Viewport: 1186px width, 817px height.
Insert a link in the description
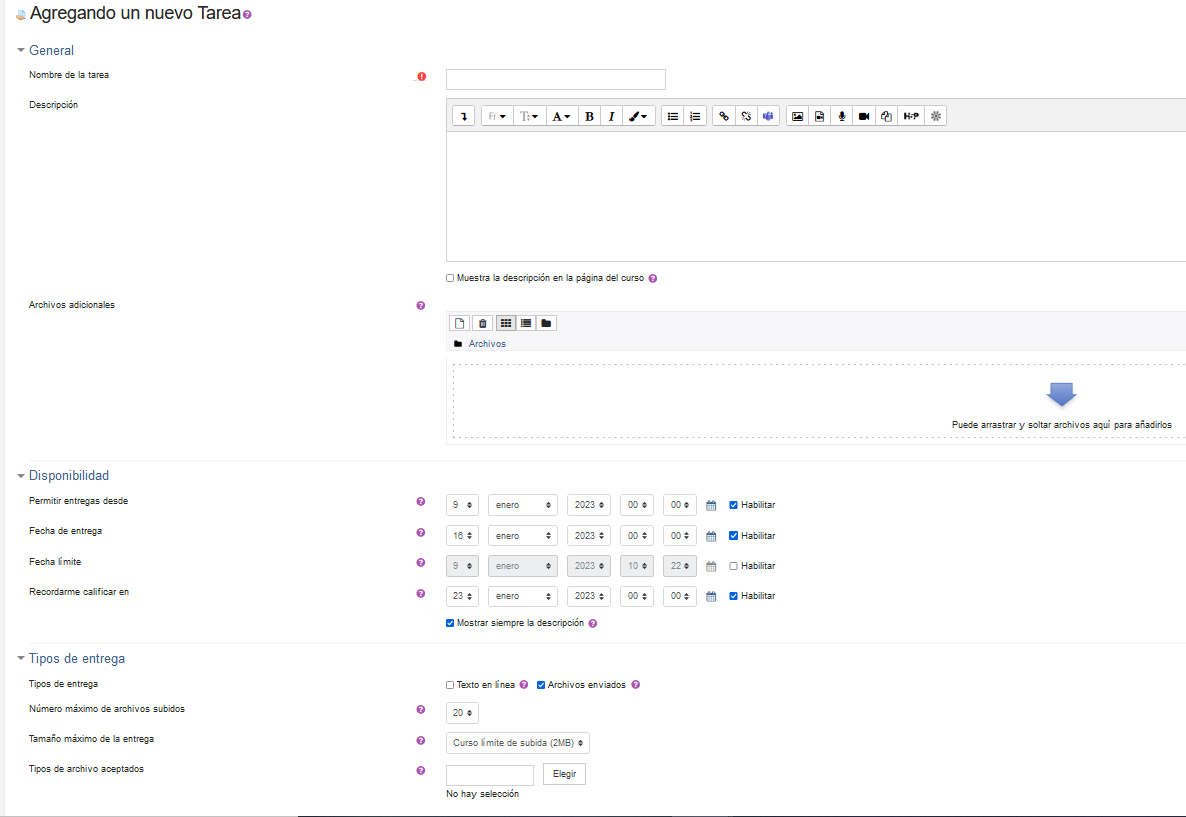coord(724,116)
